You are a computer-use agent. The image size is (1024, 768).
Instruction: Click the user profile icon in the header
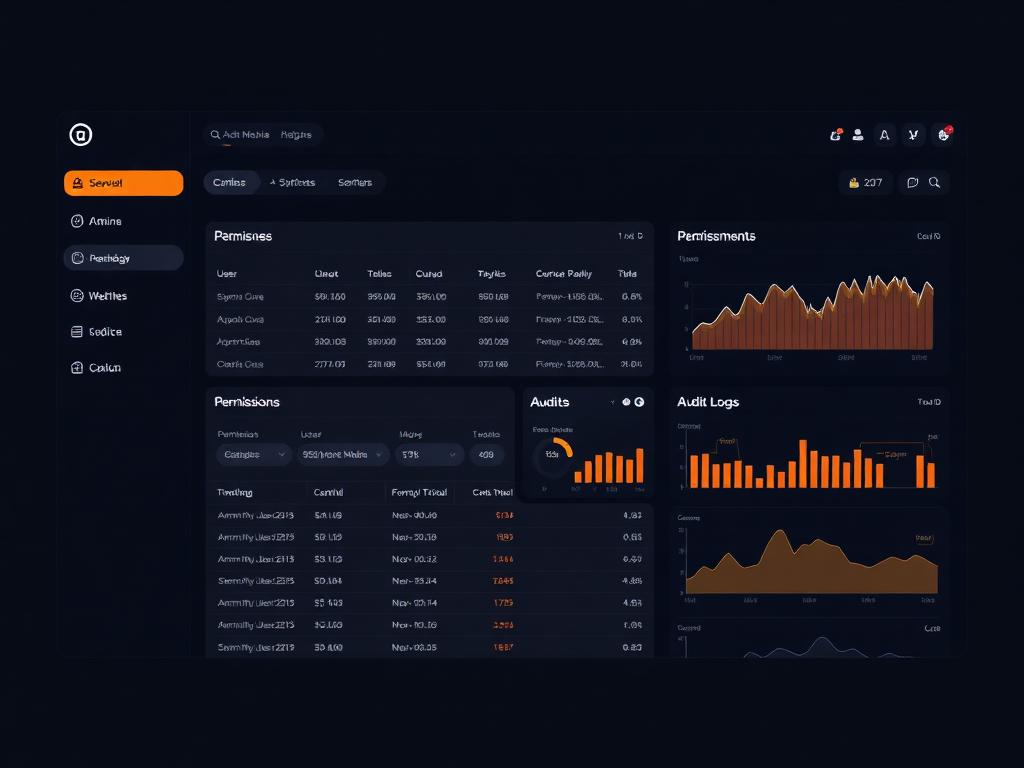click(858, 135)
